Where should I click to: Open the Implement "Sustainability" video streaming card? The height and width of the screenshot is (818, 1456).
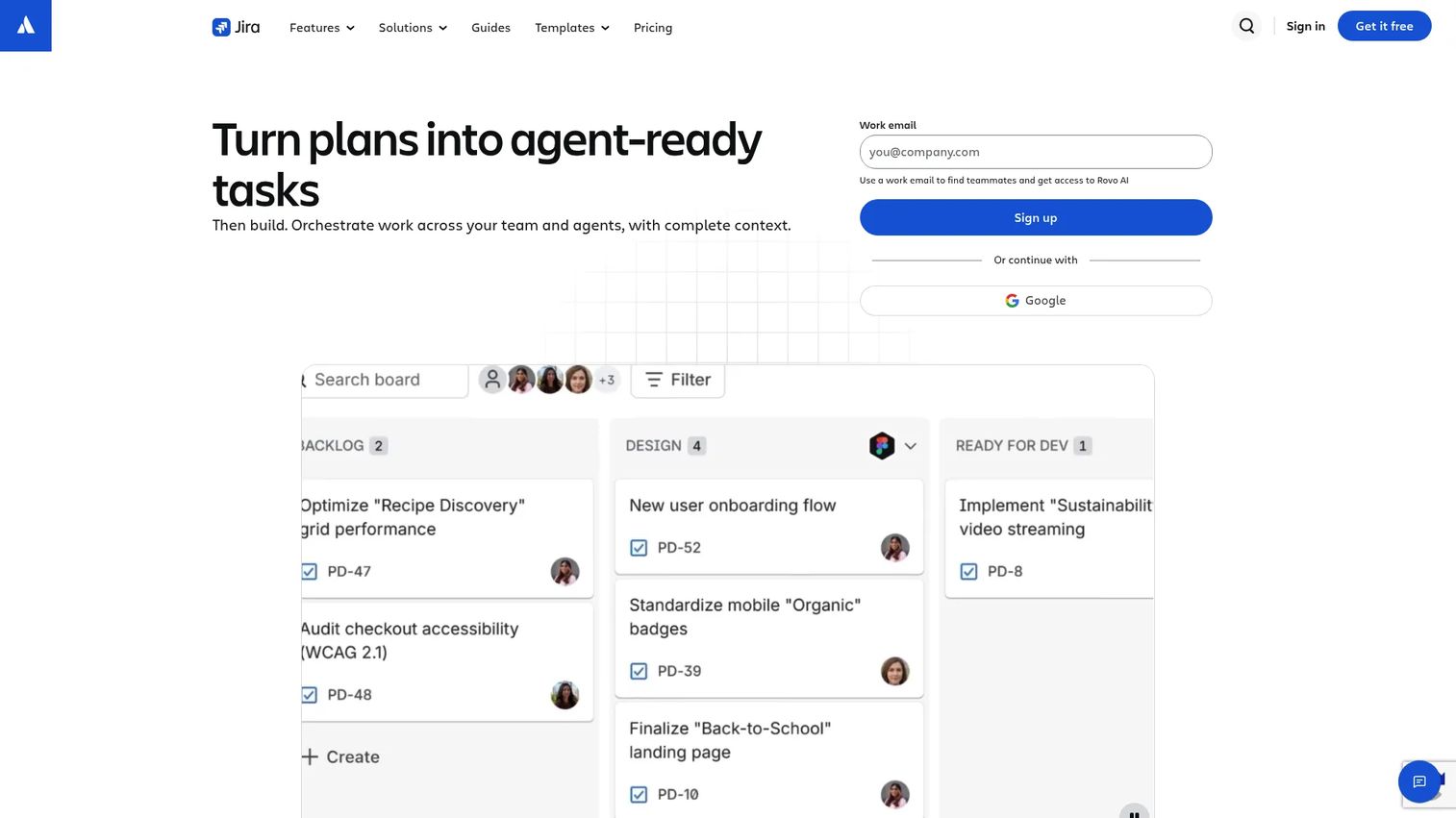click(1049, 538)
